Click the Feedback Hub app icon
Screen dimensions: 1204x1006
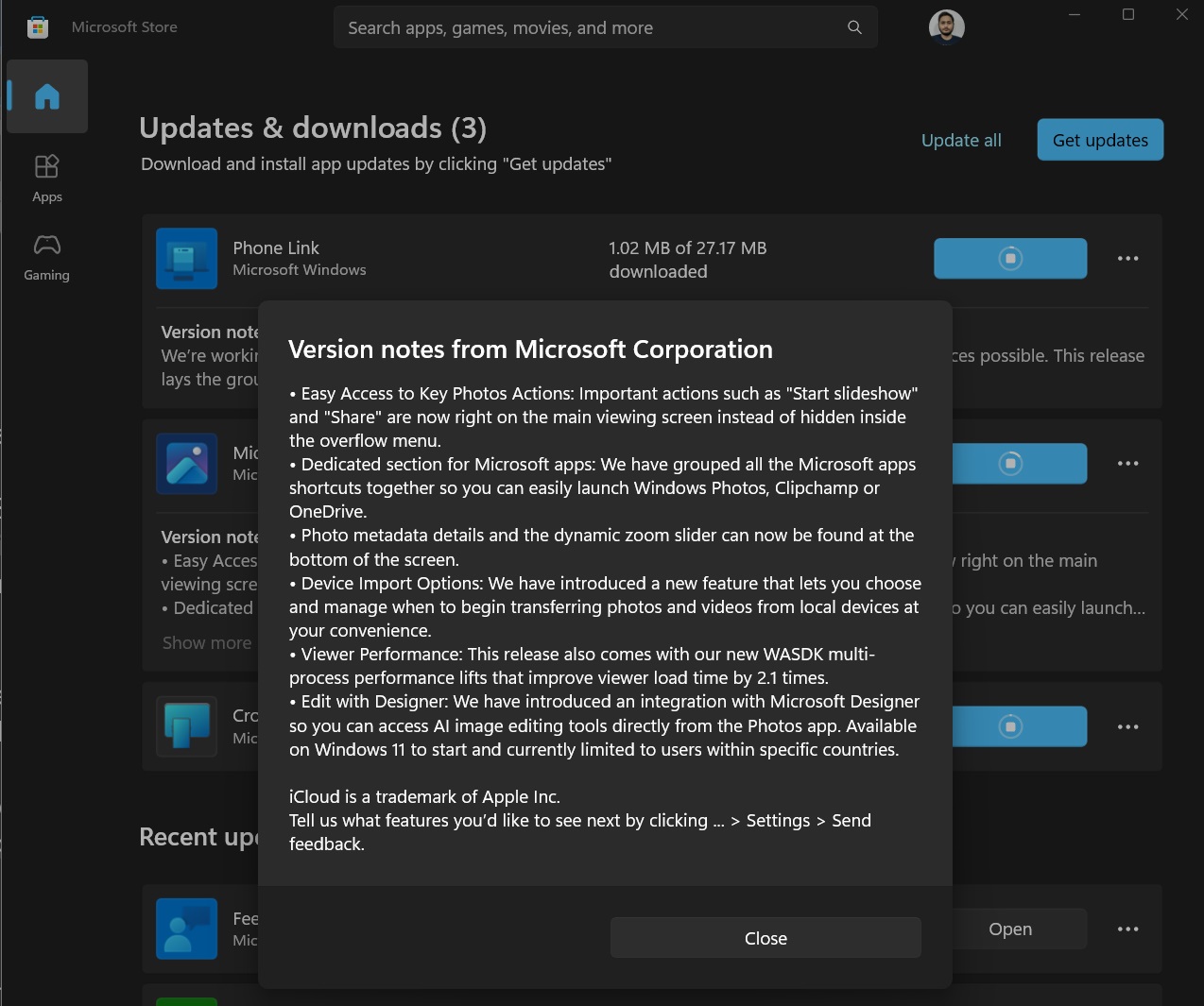pos(186,929)
